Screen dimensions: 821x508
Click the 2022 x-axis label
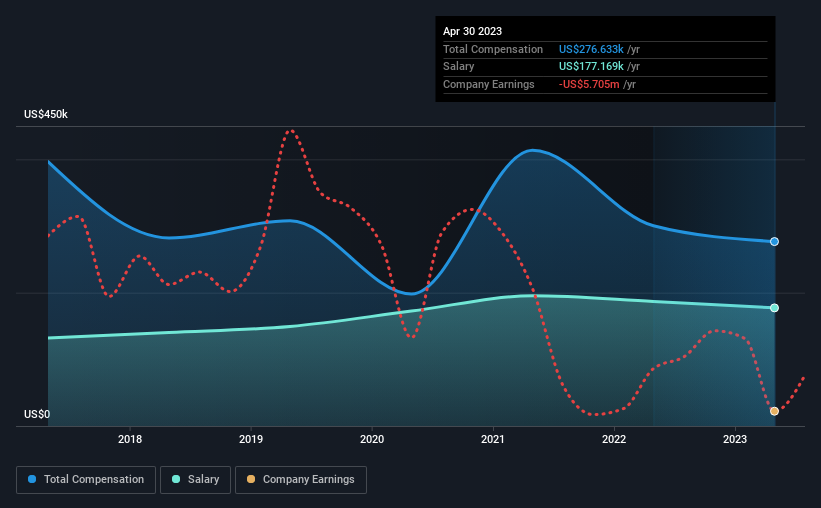(x=614, y=439)
